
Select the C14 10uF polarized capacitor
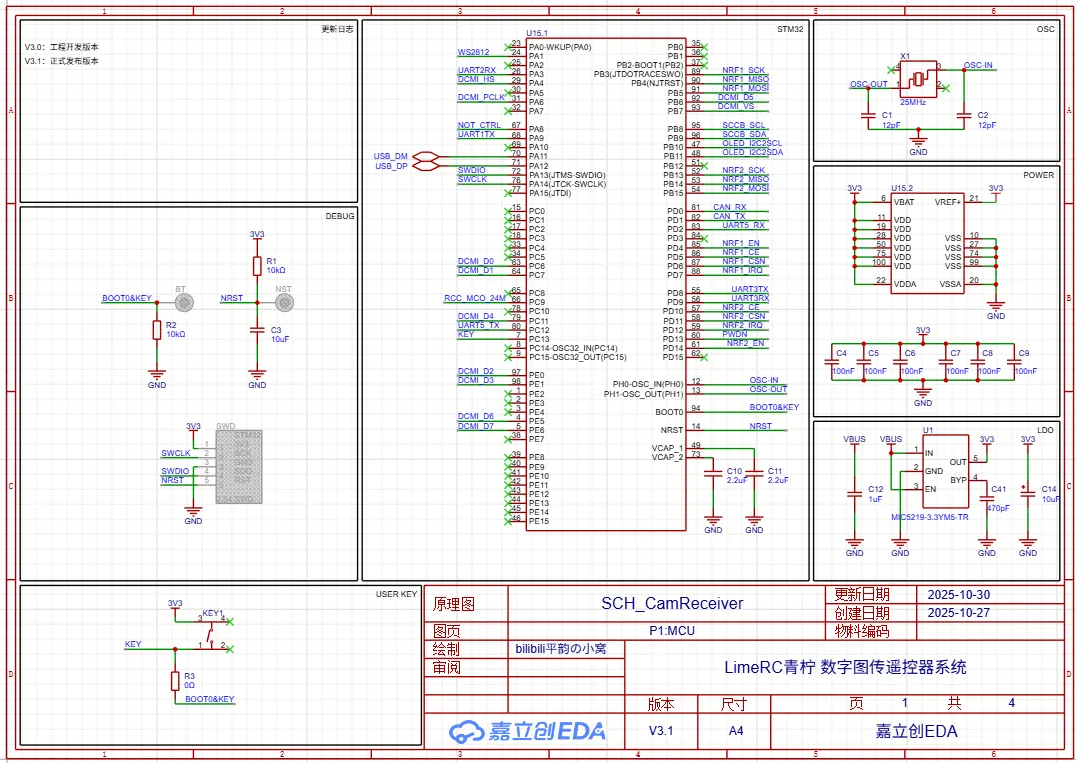click(1028, 490)
